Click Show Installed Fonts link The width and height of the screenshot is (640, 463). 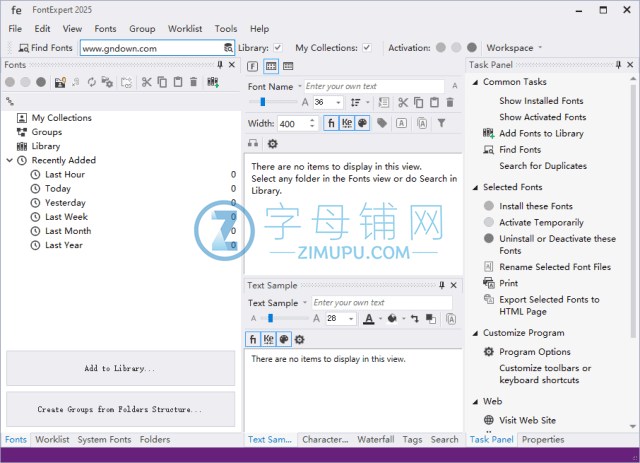541,100
